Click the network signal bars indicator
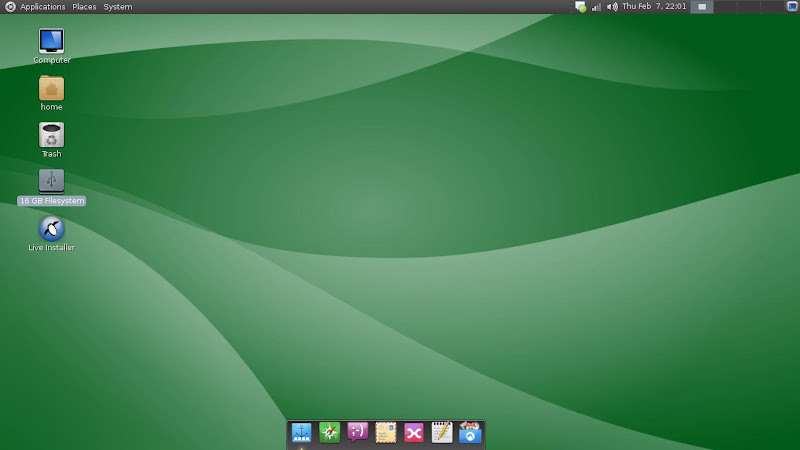The image size is (800, 450). click(596, 7)
